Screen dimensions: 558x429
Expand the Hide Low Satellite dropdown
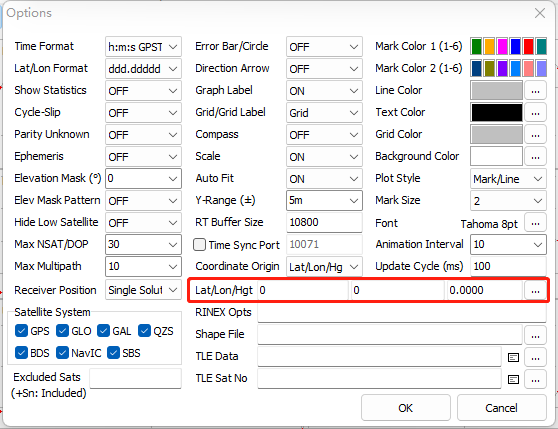(143, 223)
